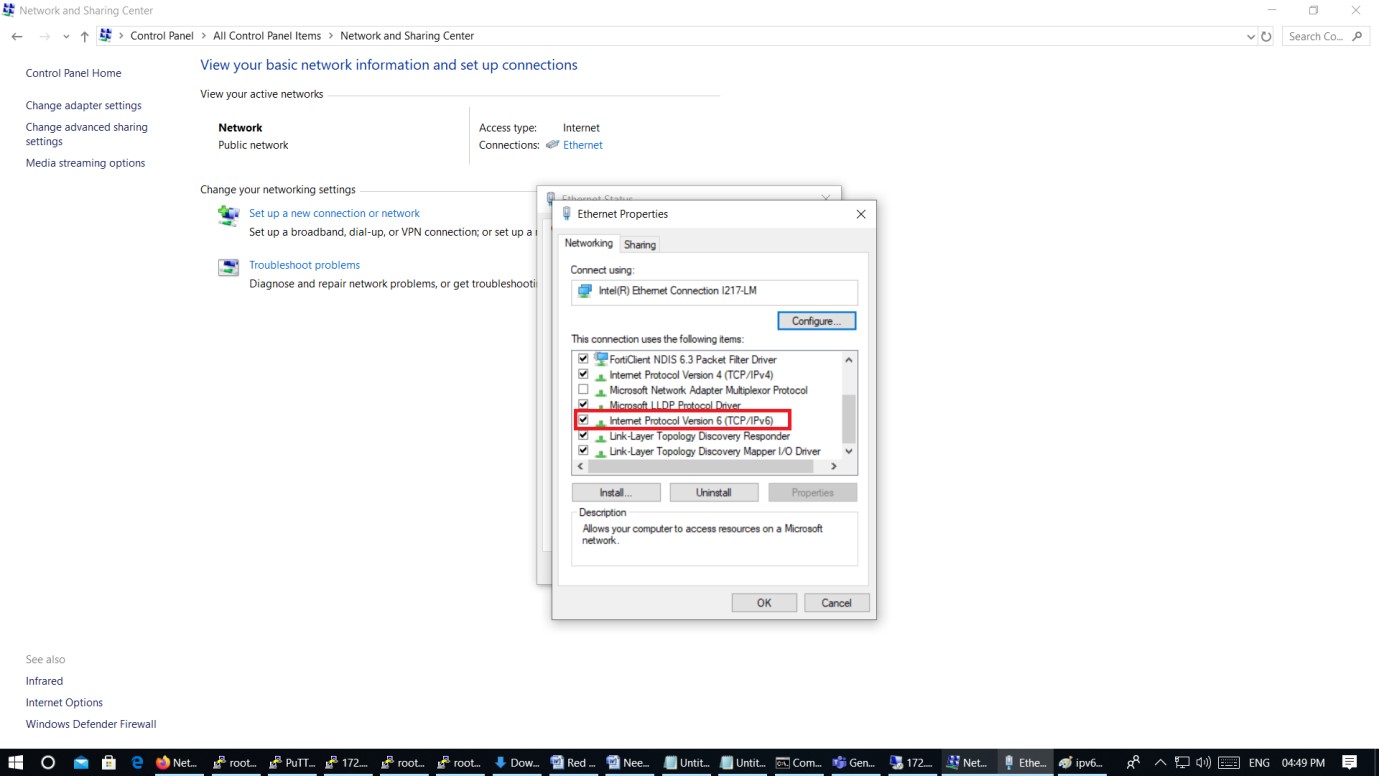Click the All Control Panel Items breadcrumb
The width and height of the screenshot is (1379, 776).
(x=267, y=36)
